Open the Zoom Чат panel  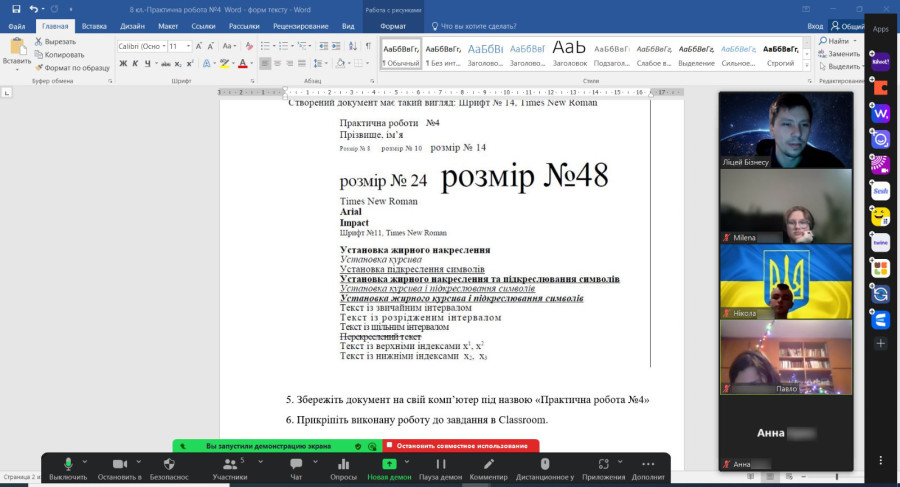tap(296, 469)
